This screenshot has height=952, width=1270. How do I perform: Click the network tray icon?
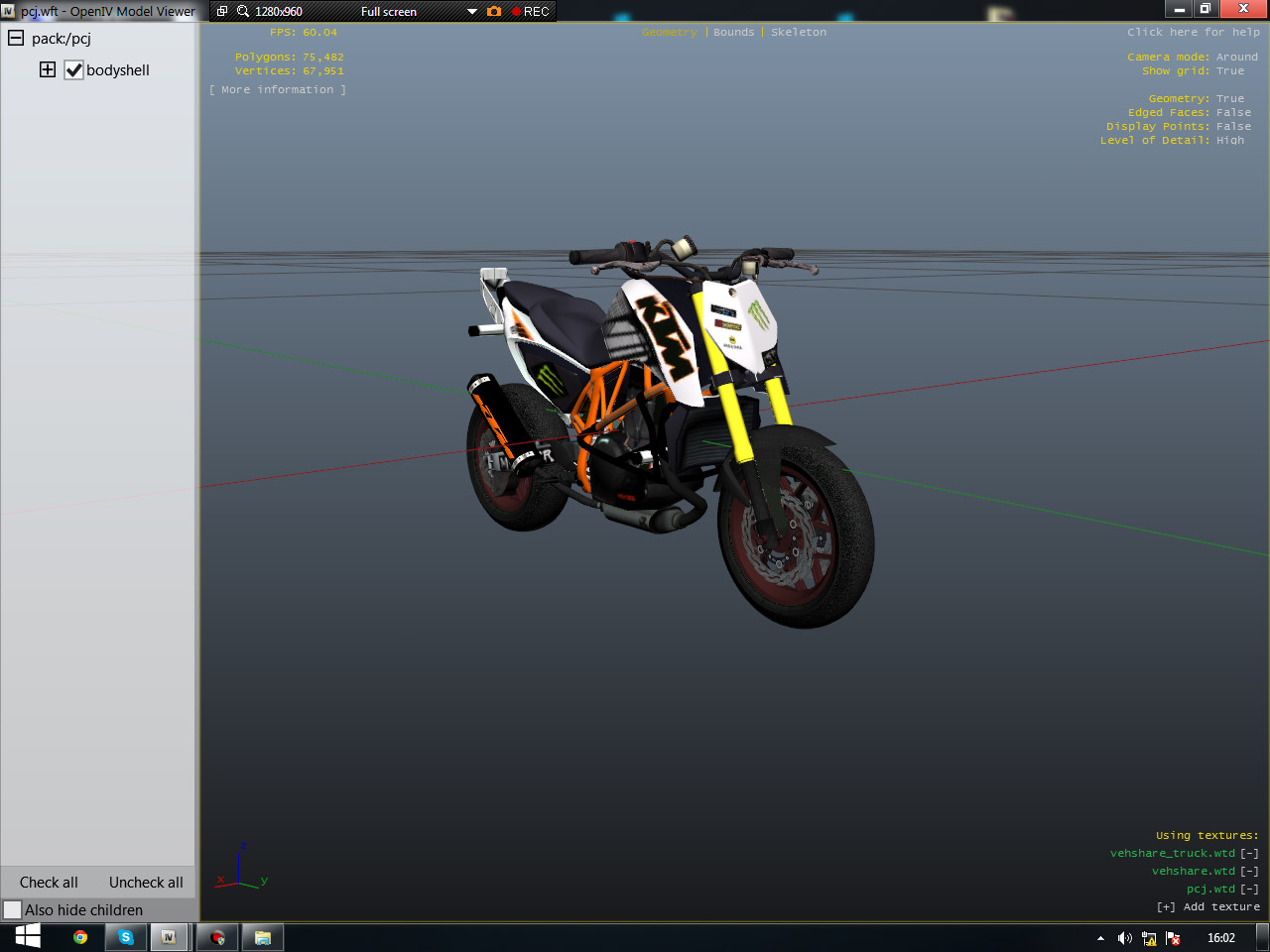pos(1149,938)
